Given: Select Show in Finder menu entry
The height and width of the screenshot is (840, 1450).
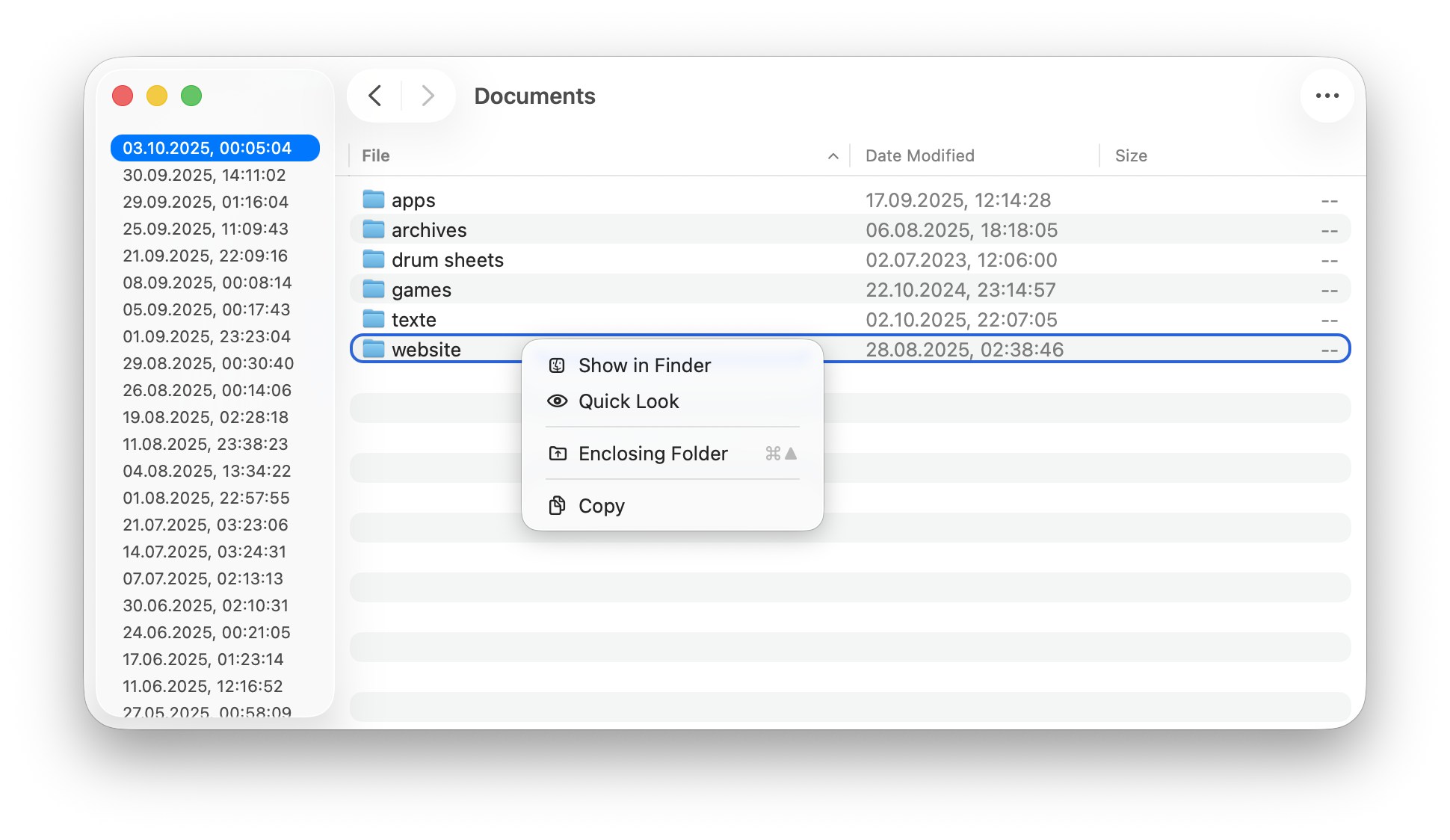Looking at the screenshot, I should click(x=644, y=365).
